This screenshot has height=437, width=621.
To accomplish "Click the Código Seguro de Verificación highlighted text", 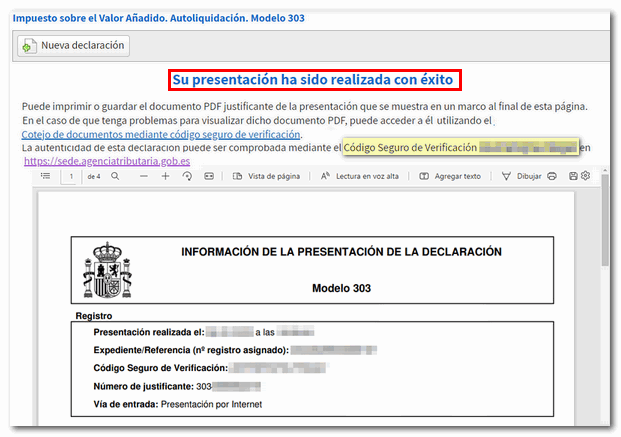I will click(461, 147).
